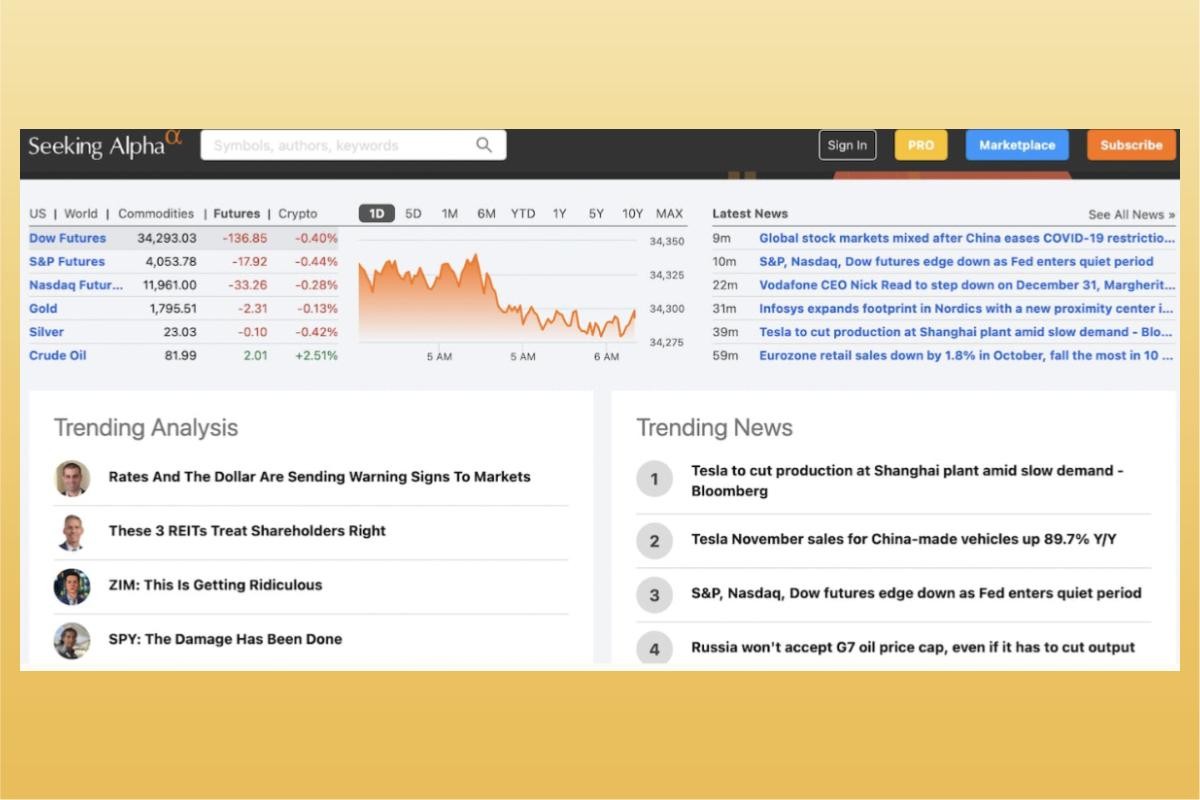The image size is (1200, 800).
Task: Select the 1M chart range
Action: 450,214
